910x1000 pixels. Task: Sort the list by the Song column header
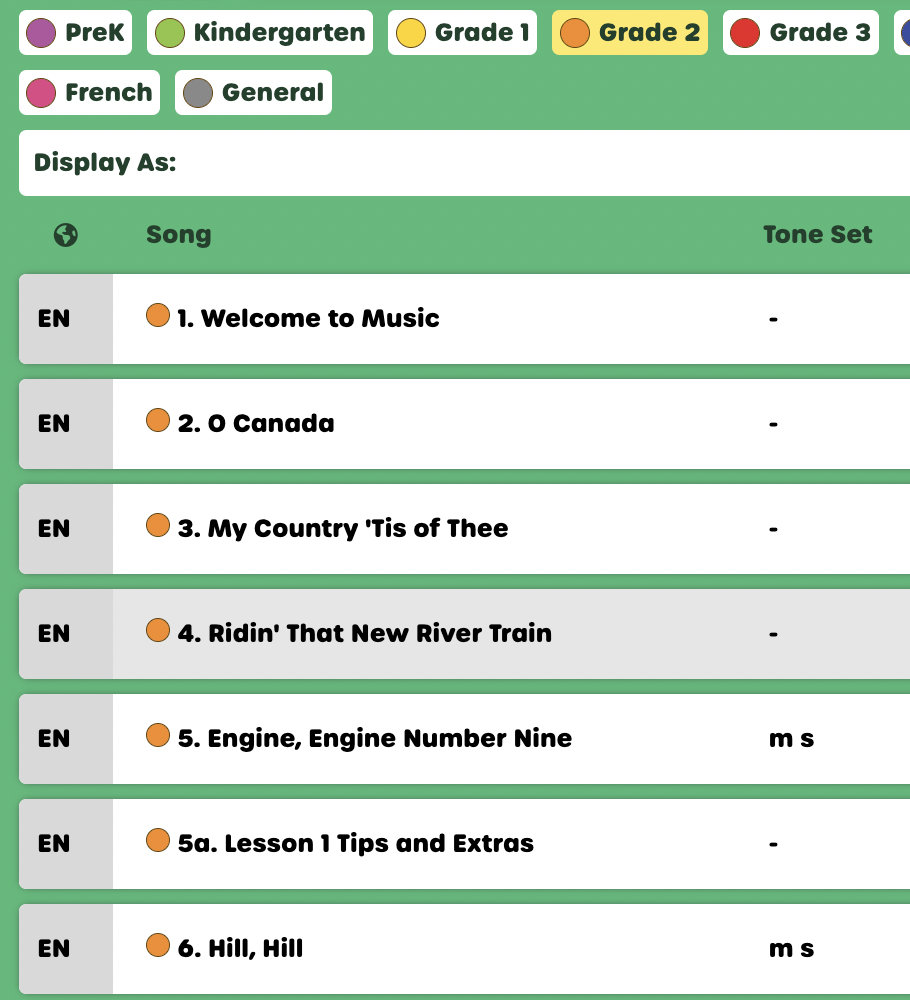[x=178, y=234]
